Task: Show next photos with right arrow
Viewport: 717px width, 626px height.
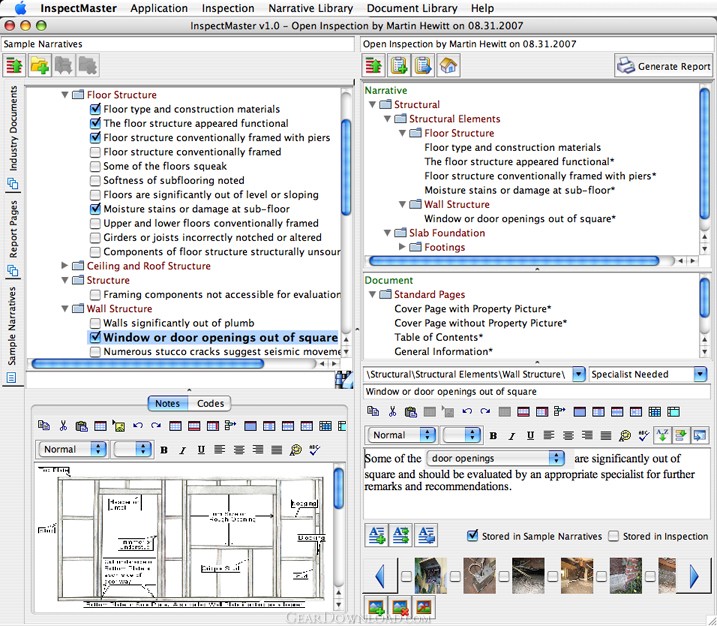Action: point(694,576)
